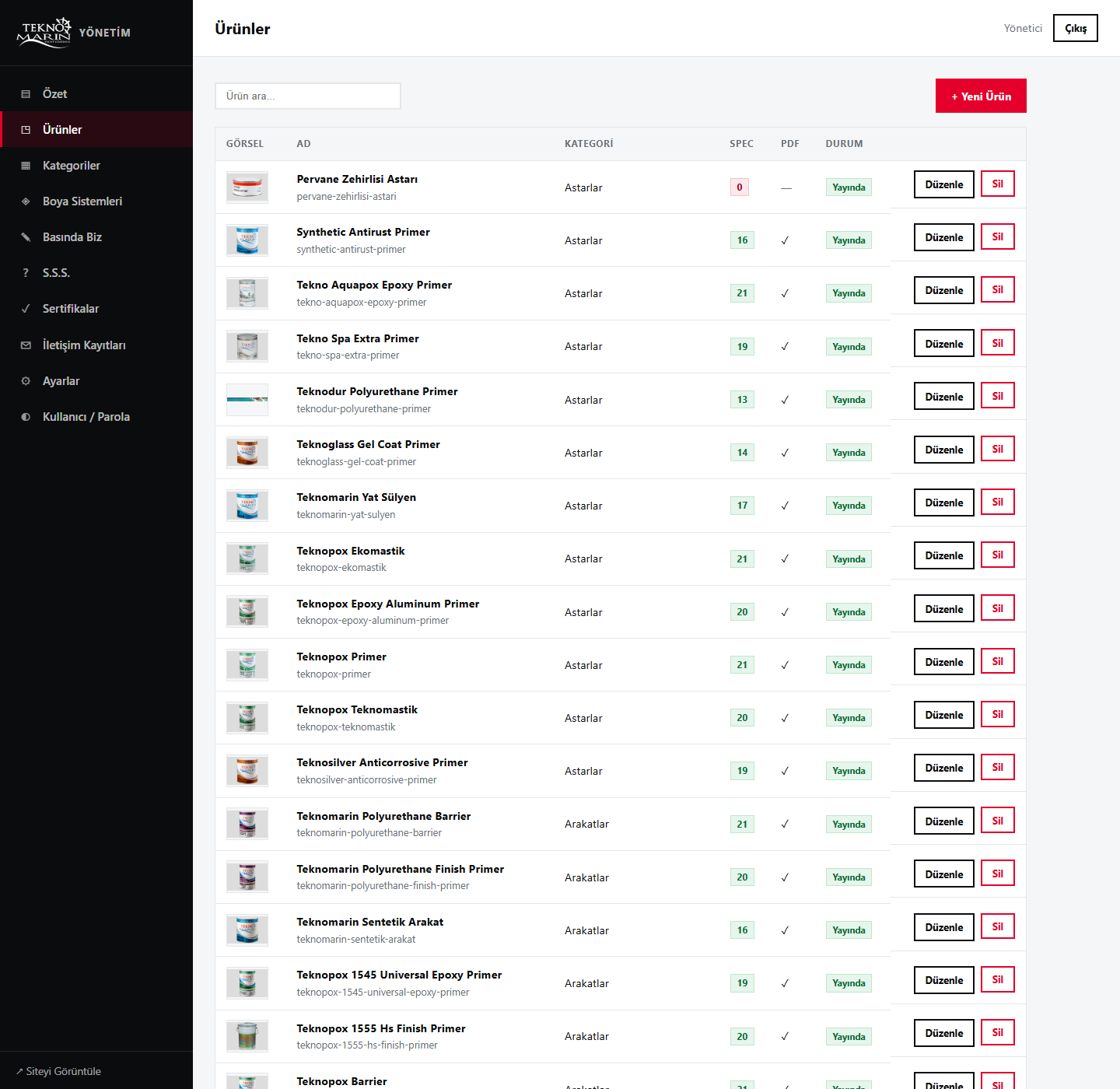Click the S.S.S. question mark icon

tap(26, 273)
